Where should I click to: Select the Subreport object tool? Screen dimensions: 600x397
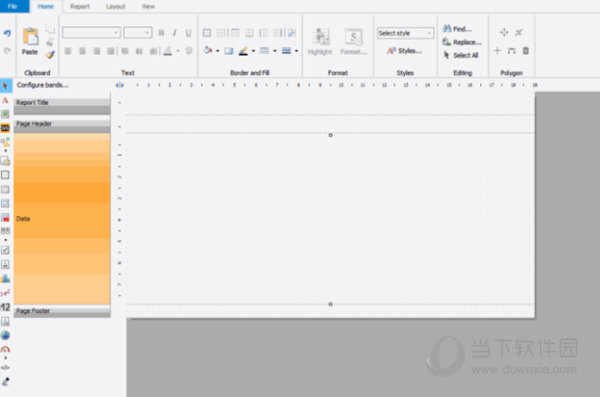coord(5,161)
